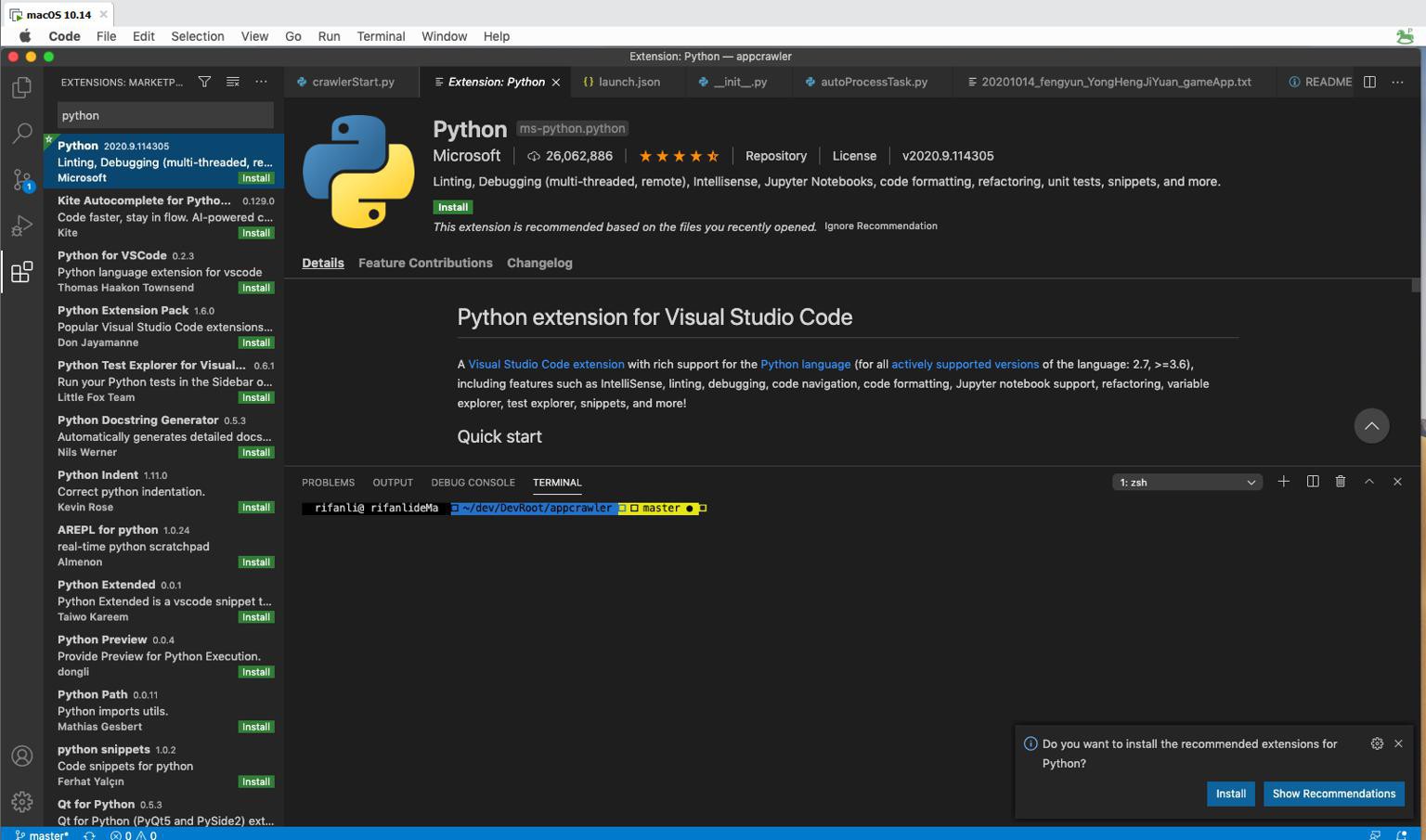This screenshot has height=840, width=1426.
Task: Click the Microsoft publisher name
Action: coord(466,156)
